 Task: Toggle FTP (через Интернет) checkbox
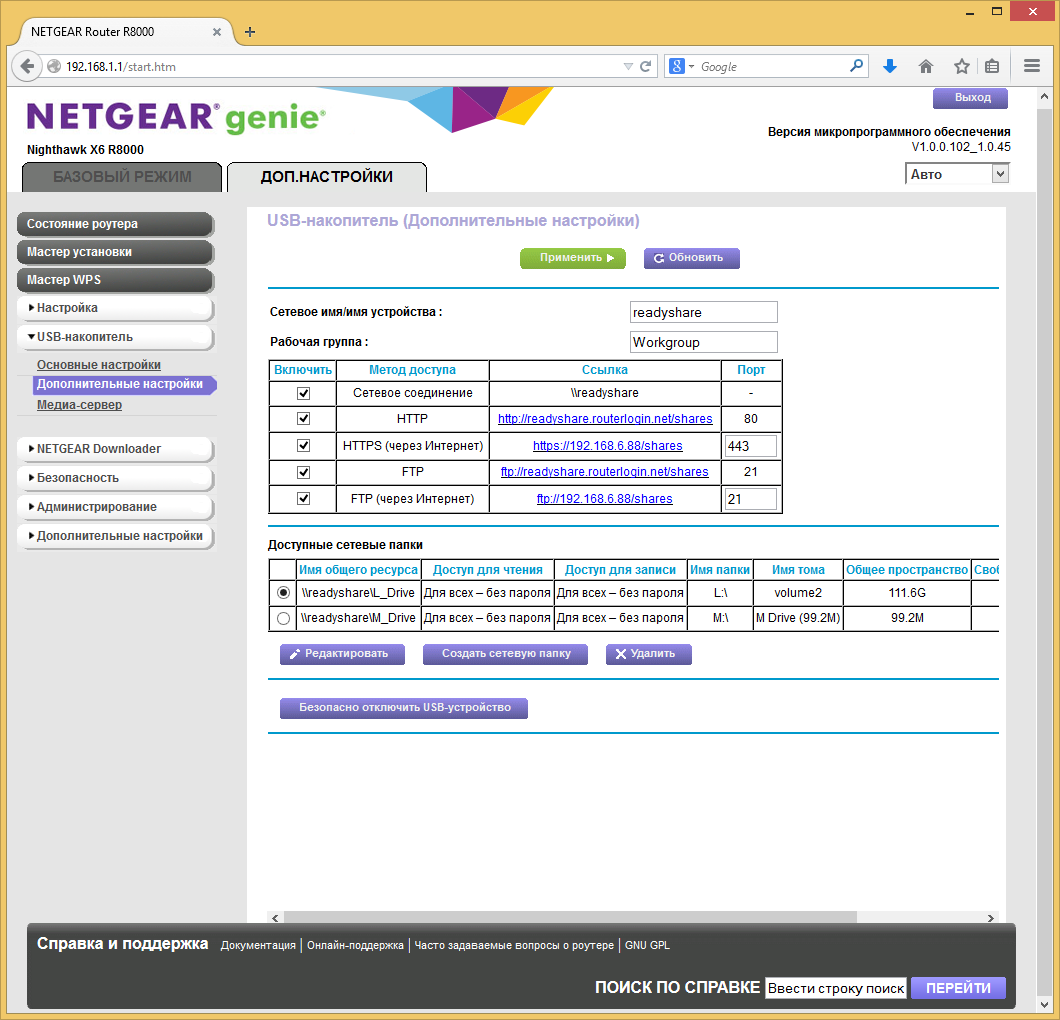304,499
